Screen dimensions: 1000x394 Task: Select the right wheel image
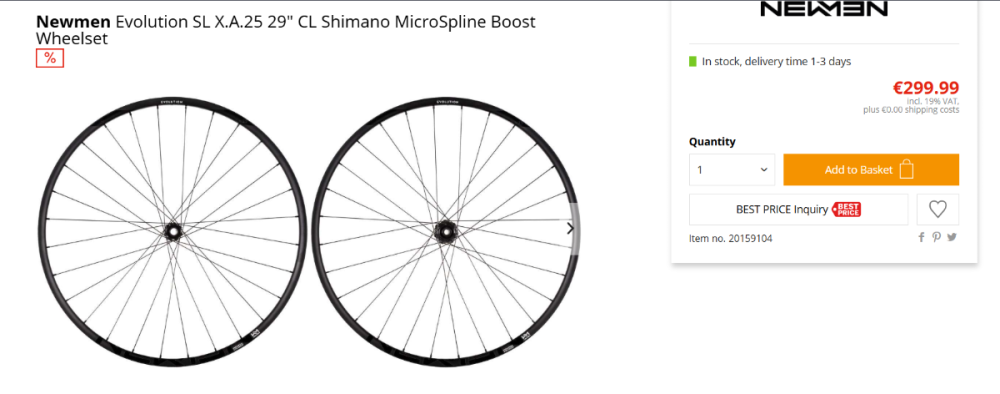coord(445,231)
